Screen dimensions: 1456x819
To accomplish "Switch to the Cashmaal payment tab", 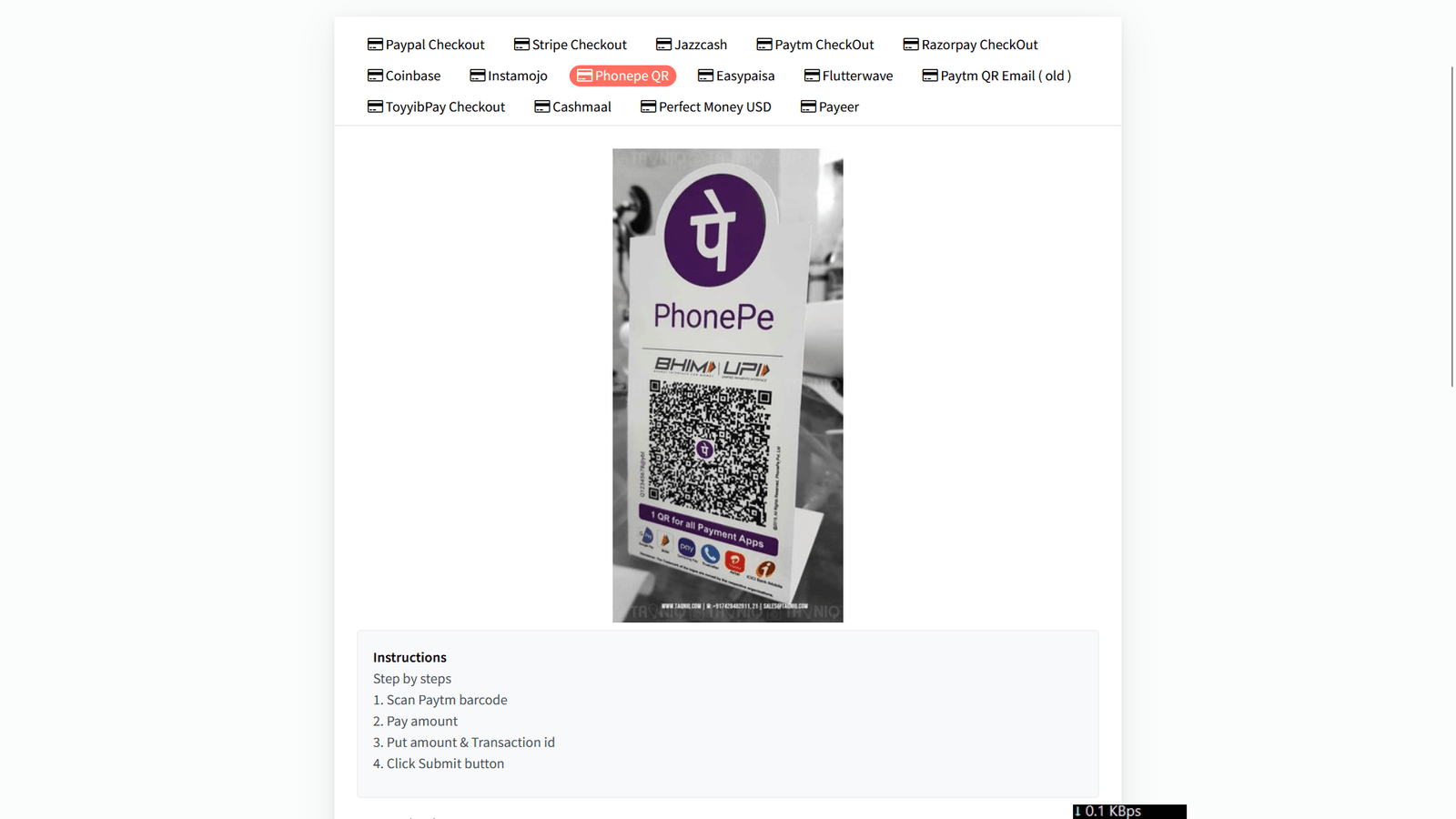I will 572,106.
